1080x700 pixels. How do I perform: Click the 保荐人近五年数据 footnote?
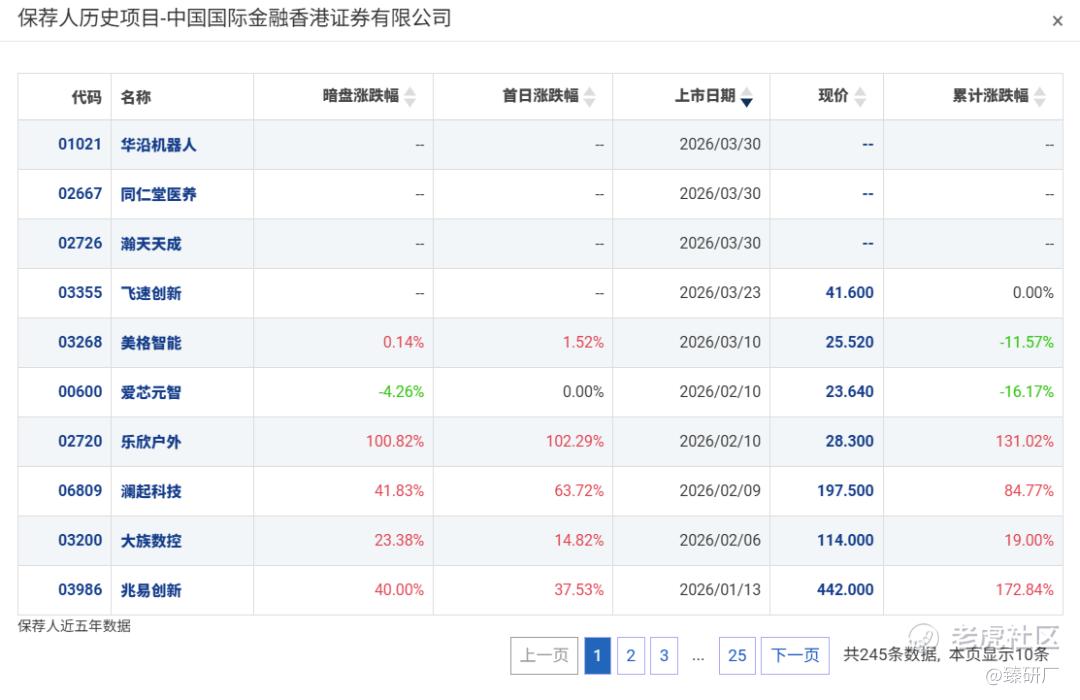coord(74,626)
